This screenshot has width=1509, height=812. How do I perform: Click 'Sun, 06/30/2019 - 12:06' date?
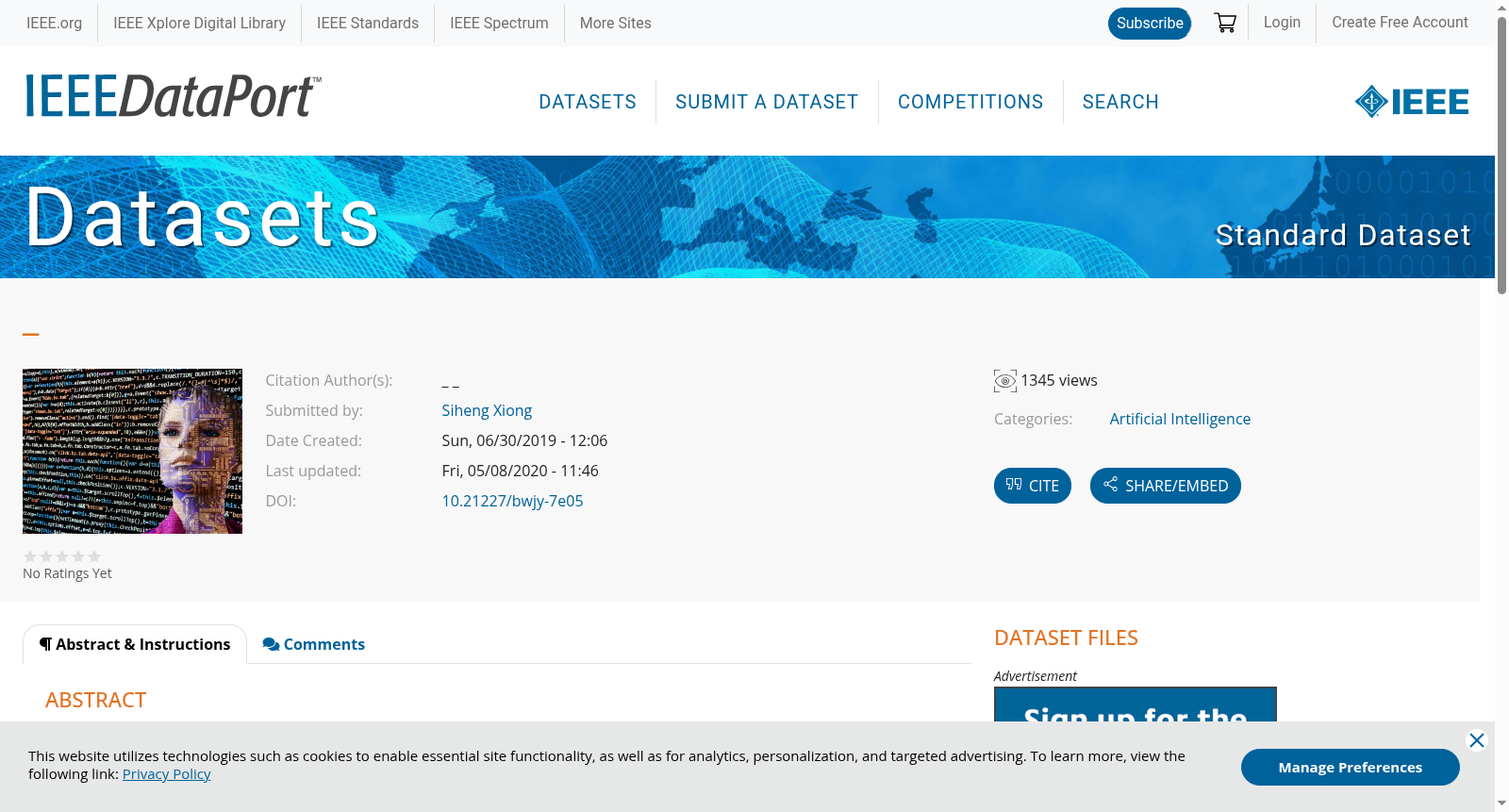tap(524, 440)
